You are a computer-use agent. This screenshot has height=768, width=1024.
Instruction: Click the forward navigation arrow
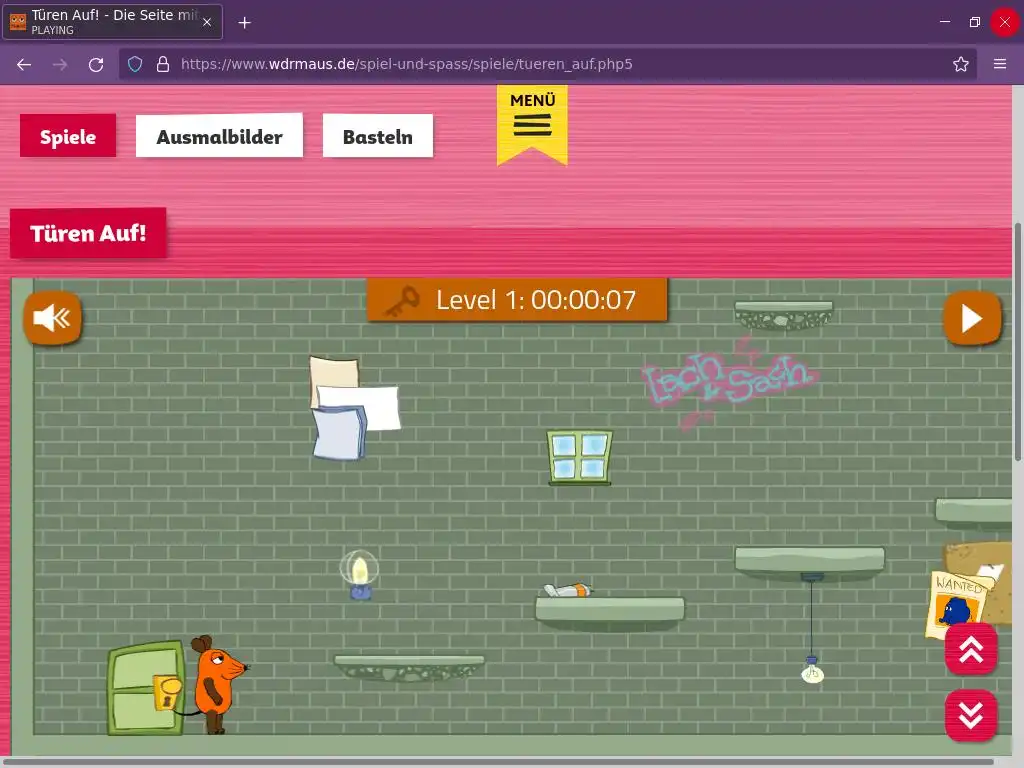coord(59,64)
